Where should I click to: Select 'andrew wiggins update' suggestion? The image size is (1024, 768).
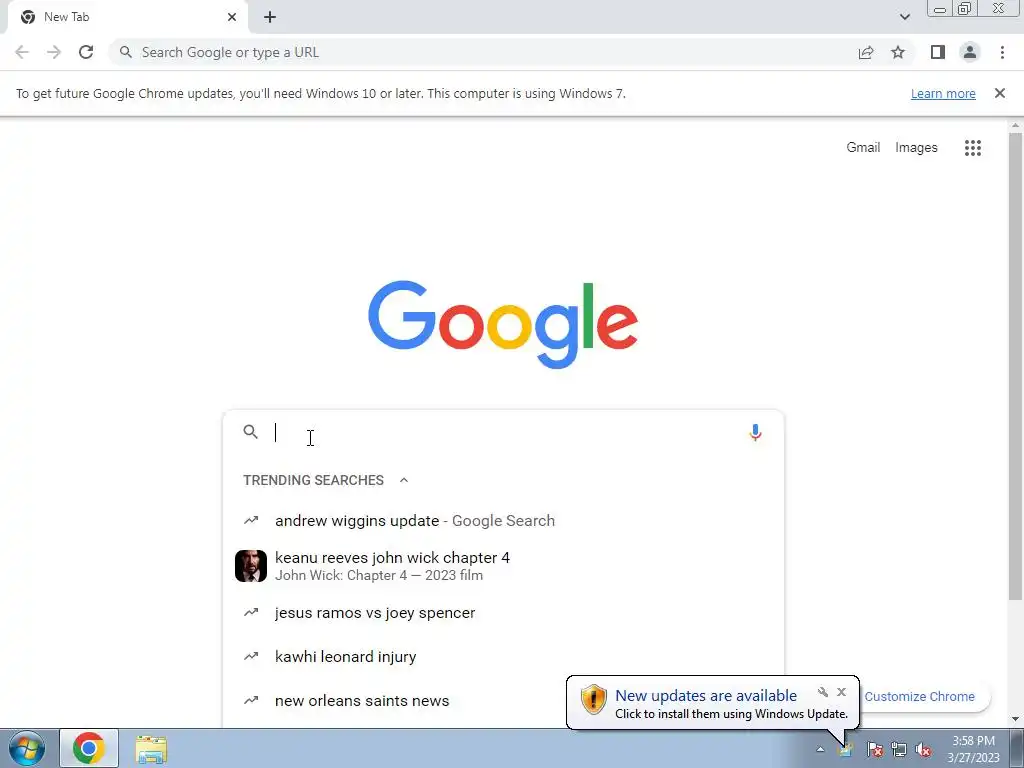click(x=503, y=520)
